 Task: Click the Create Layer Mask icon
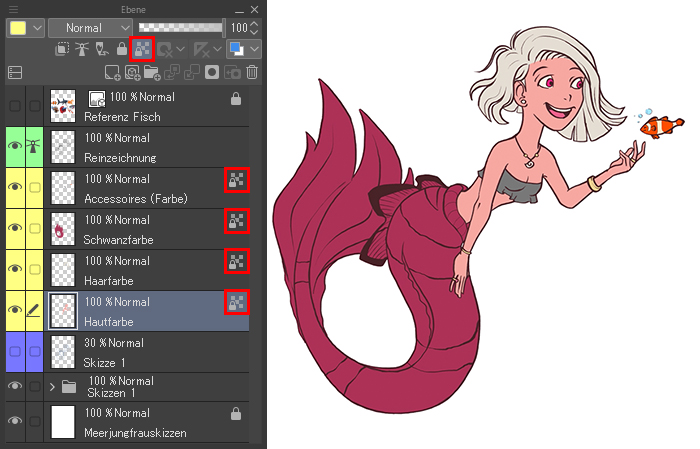pos(212,73)
